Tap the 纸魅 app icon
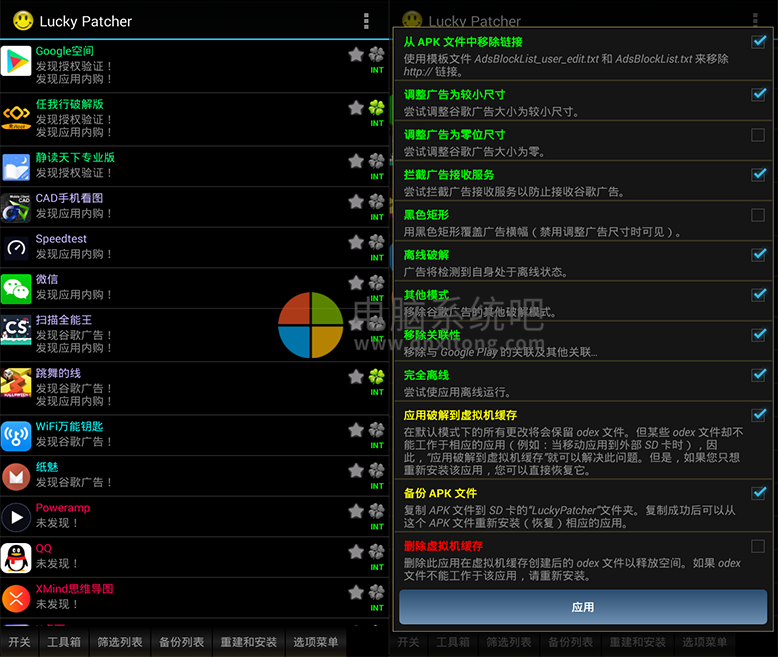 coord(16,477)
